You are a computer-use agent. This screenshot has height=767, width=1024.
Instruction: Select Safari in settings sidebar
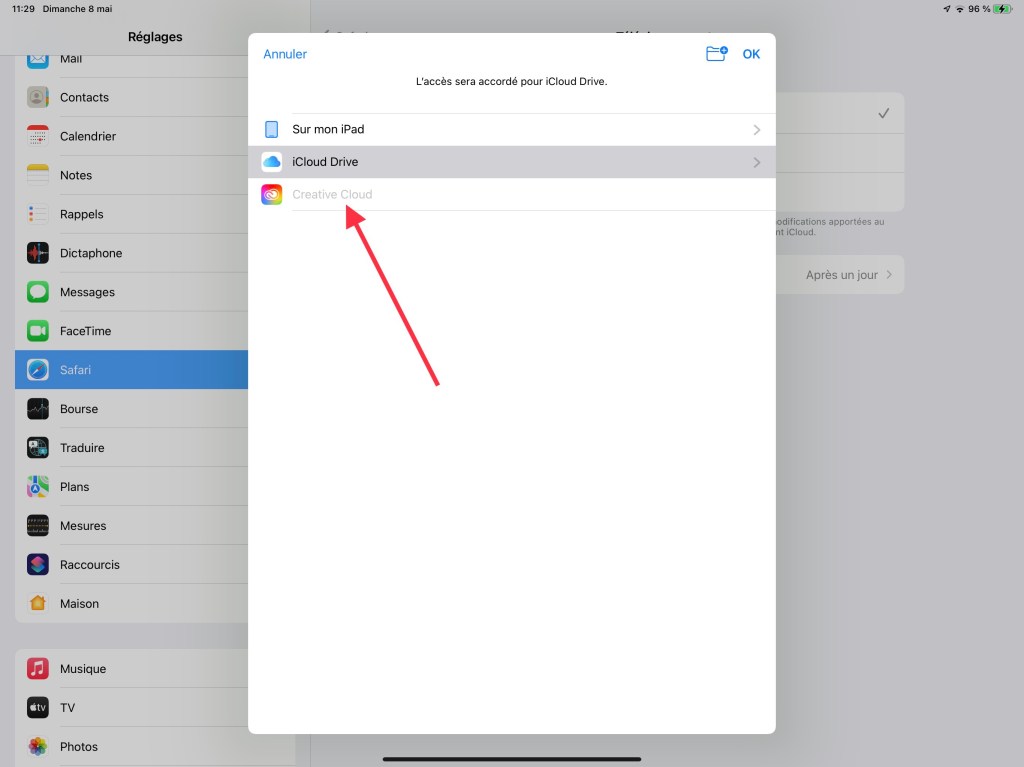click(131, 370)
